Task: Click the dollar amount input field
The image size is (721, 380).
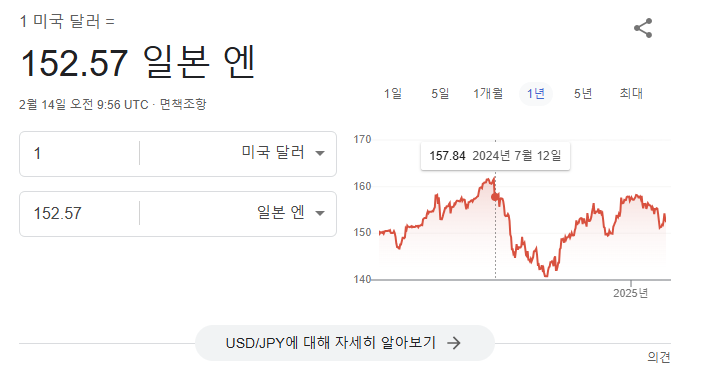Action: (x=79, y=153)
